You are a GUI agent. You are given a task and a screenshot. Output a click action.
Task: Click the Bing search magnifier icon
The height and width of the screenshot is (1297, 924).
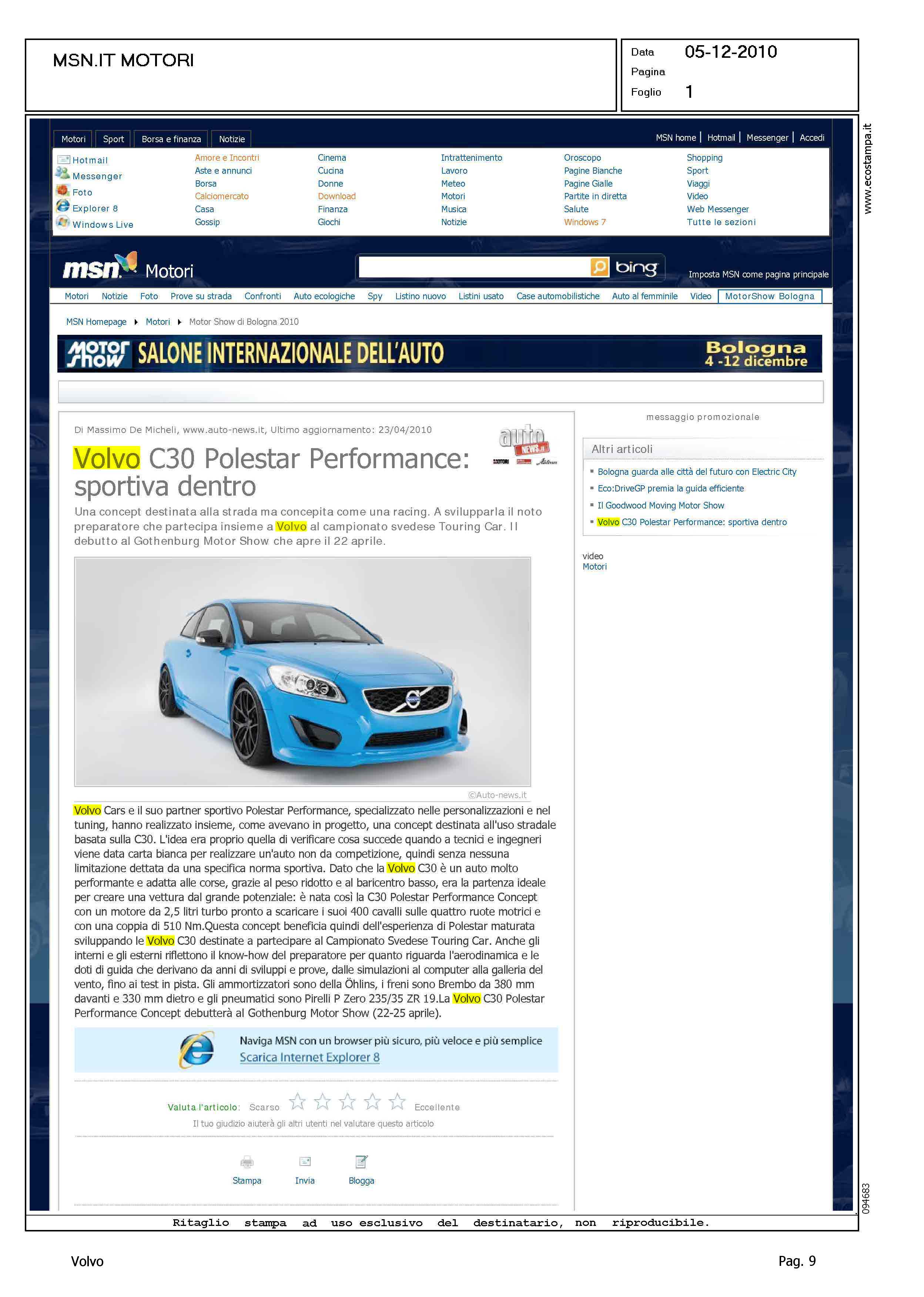point(599,267)
